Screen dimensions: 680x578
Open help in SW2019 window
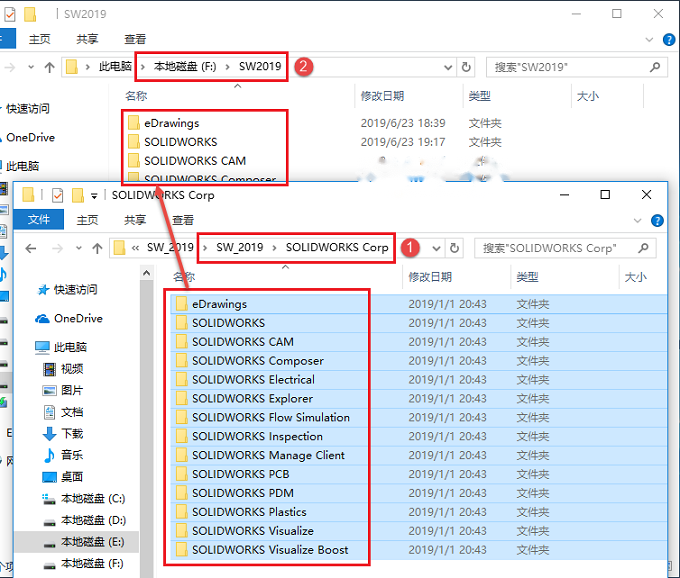coord(669,40)
